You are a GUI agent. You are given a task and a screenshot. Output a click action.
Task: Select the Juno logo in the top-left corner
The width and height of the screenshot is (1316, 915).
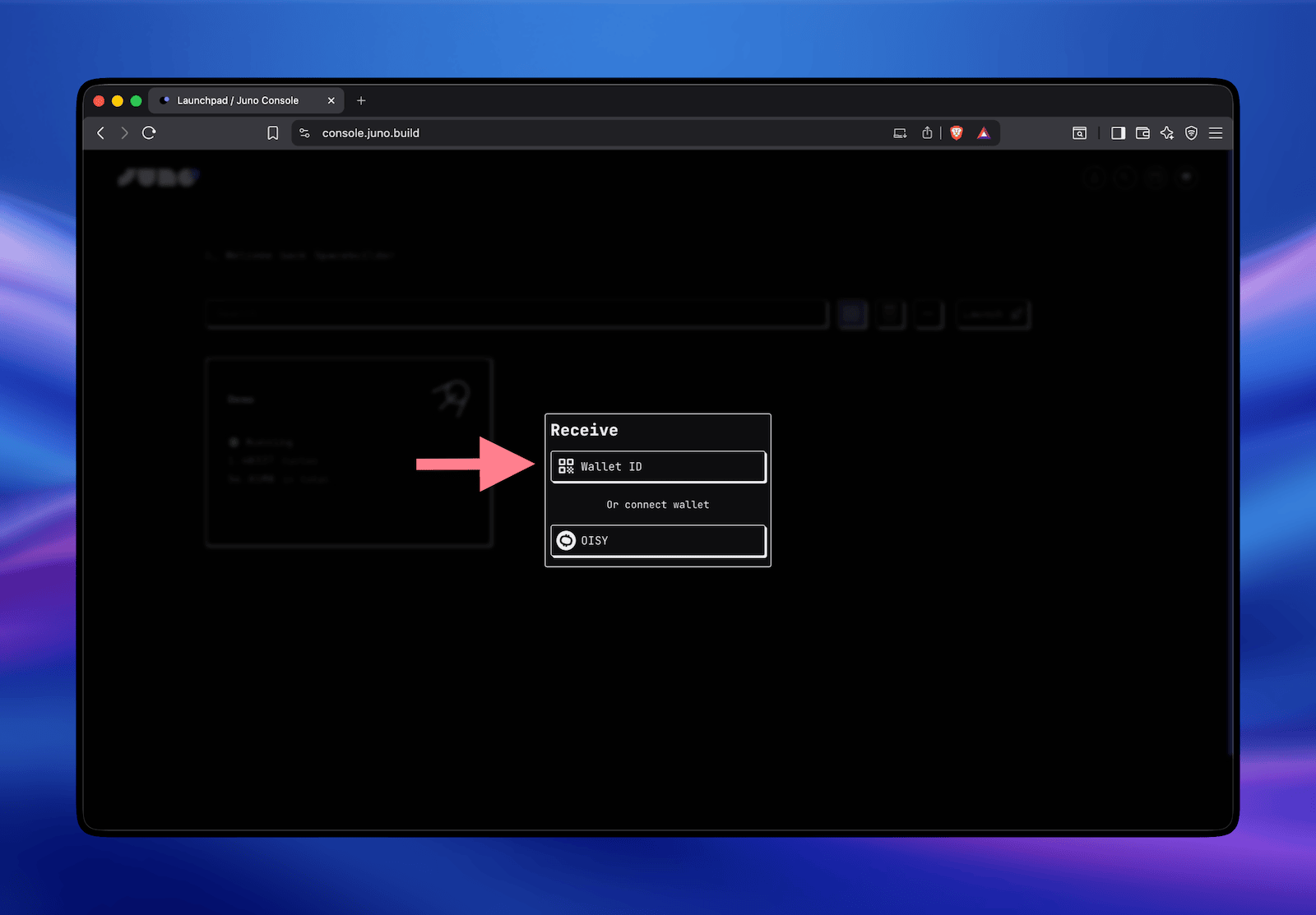[x=157, y=177]
